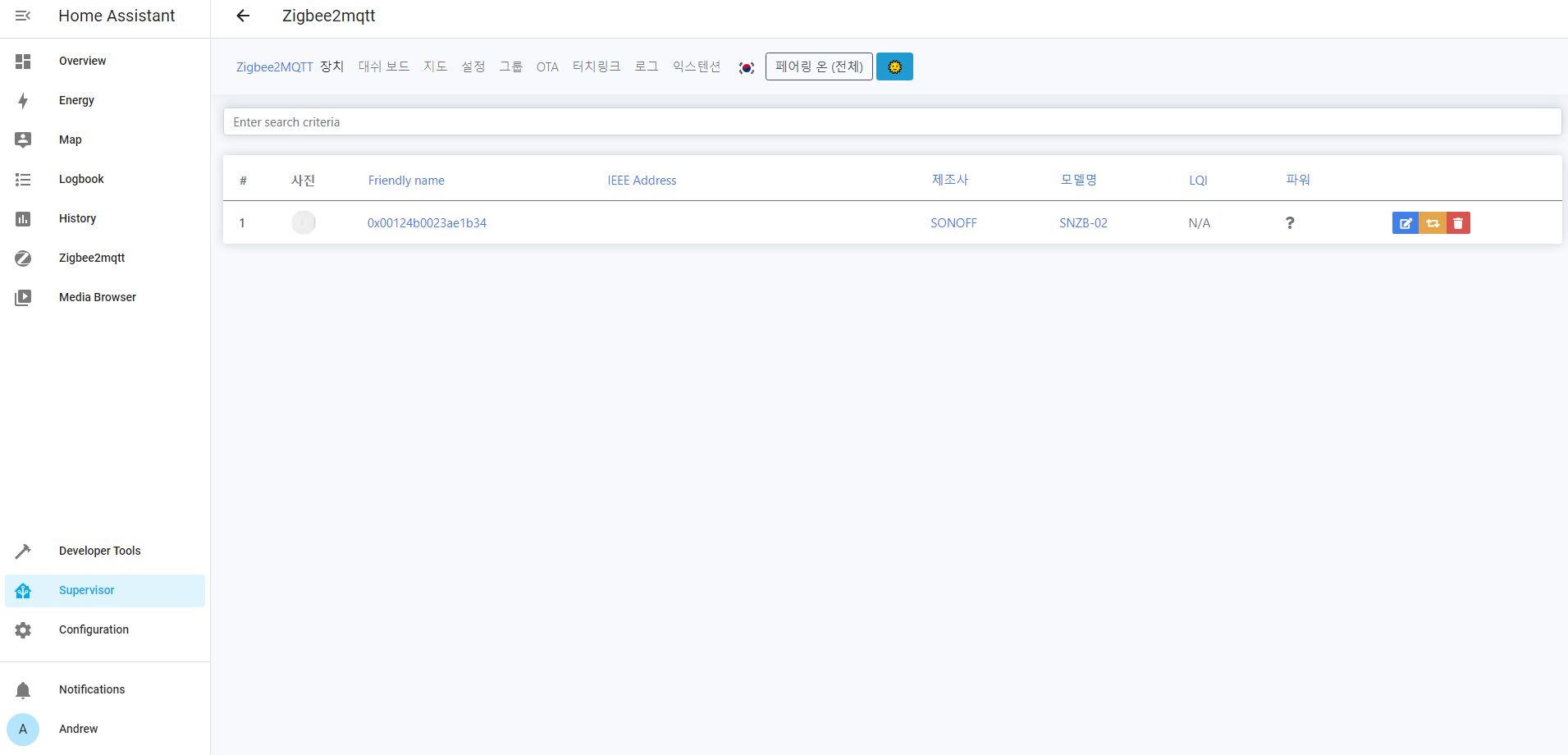
Task: Switch to the 로그 tab
Action: [x=647, y=66]
